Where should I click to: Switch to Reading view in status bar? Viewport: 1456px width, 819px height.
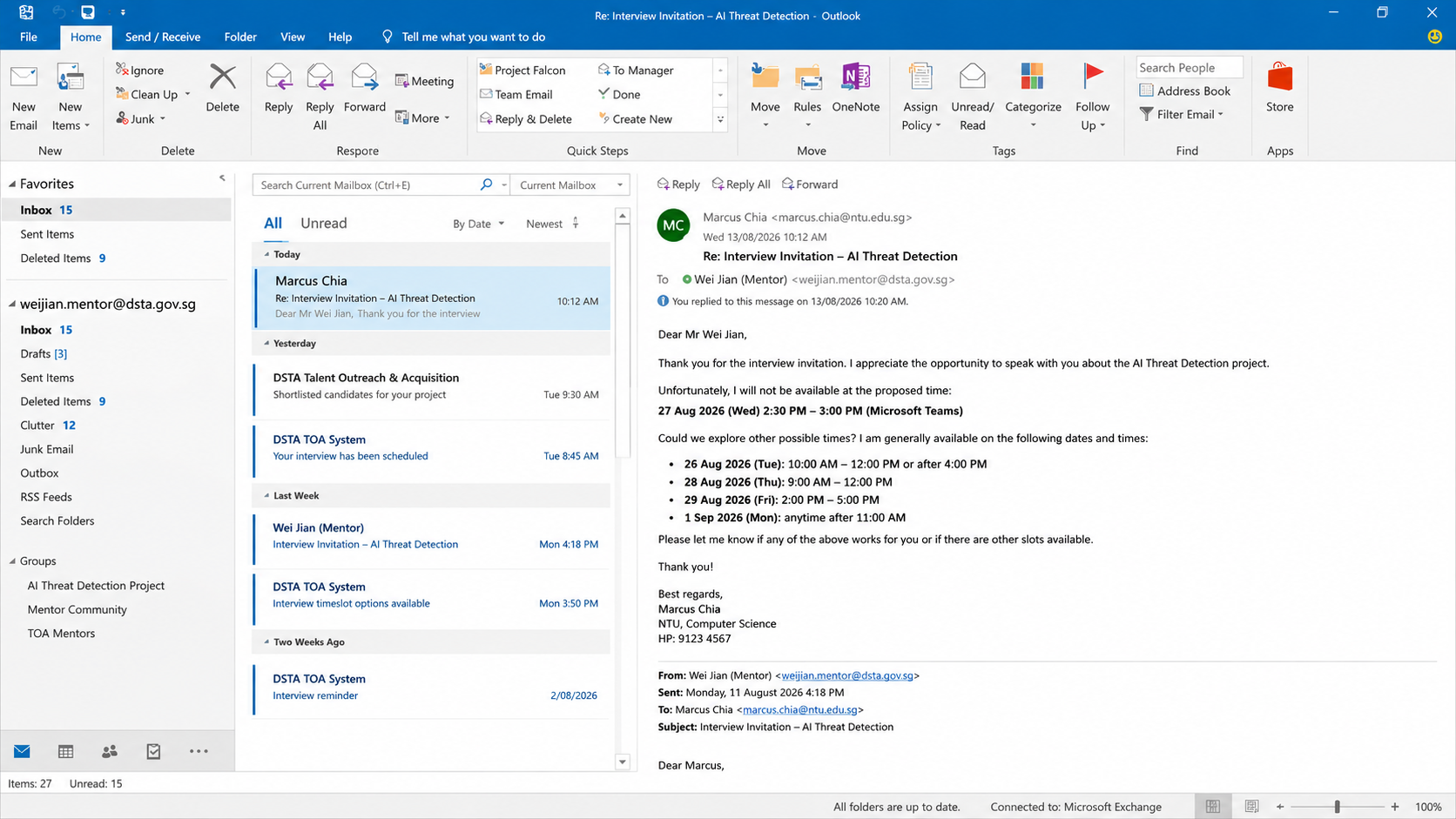pos(1251,807)
